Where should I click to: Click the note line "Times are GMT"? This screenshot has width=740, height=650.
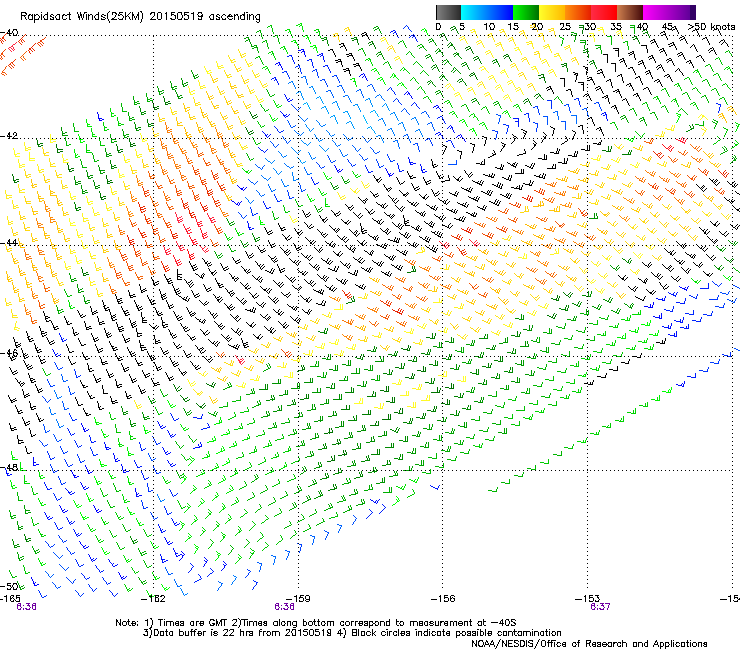316,623
